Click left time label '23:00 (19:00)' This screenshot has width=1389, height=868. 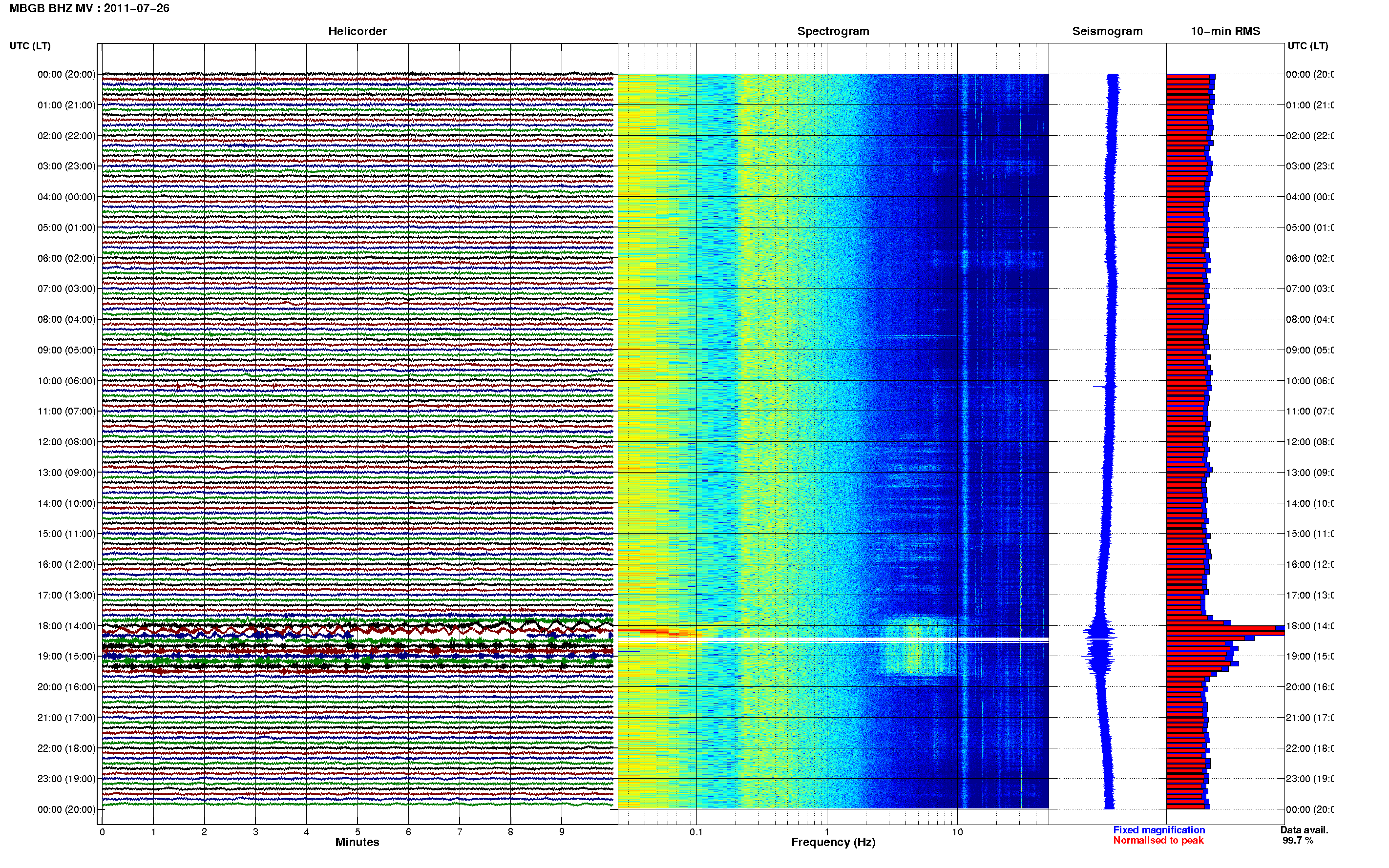point(66,779)
